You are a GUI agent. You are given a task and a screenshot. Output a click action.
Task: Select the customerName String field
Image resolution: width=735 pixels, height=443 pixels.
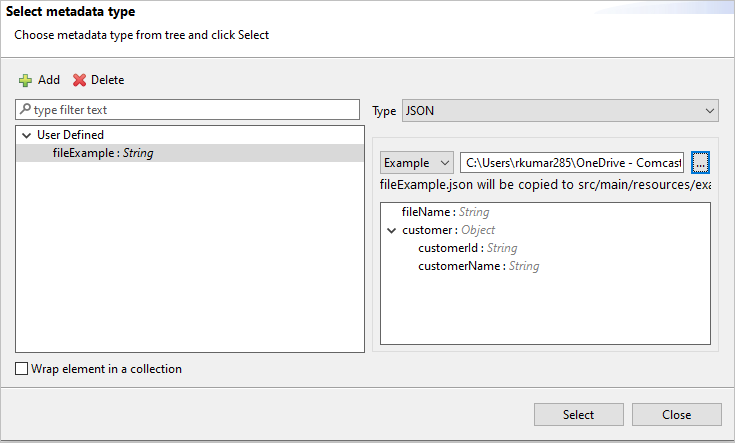(478, 266)
